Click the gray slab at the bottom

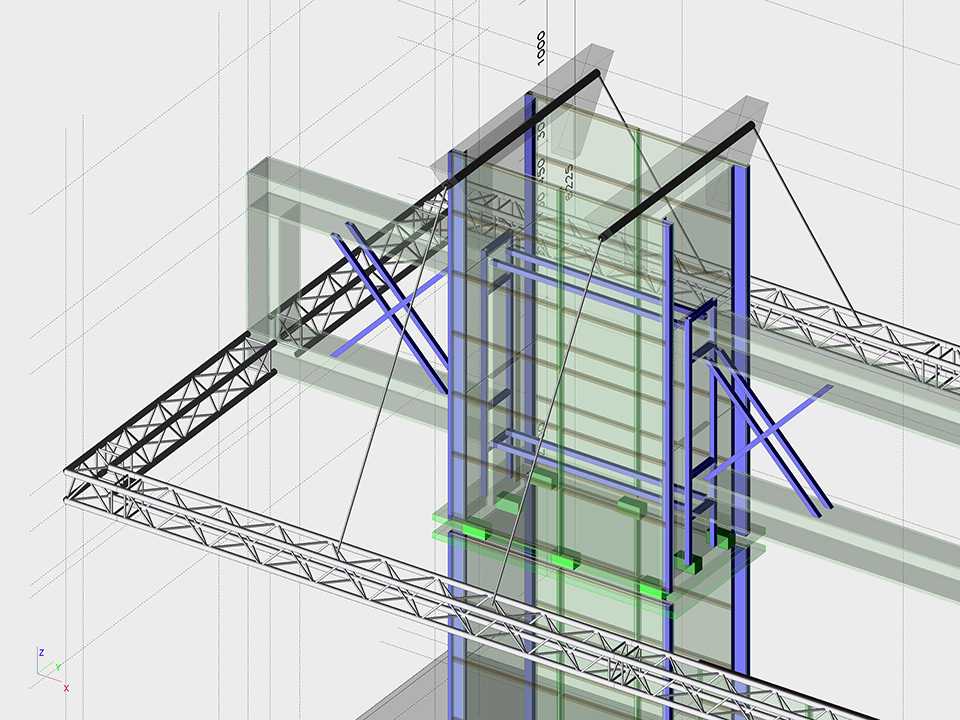pos(420,700)
